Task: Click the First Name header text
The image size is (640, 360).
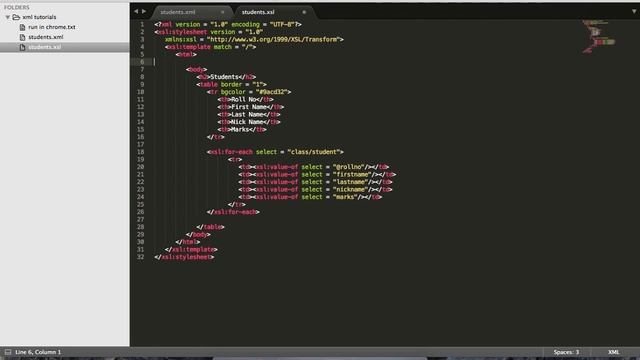Action: (250, 107)
